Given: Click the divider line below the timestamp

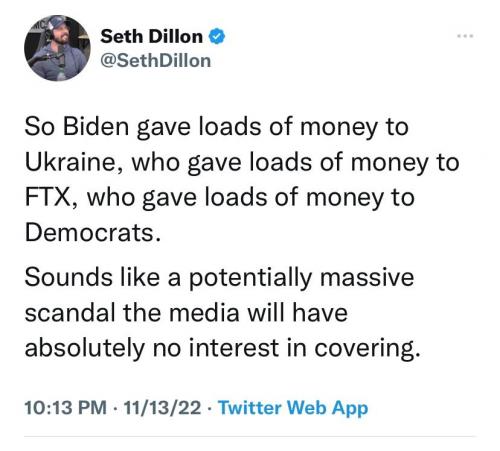Looking at the screenshot, I should 250,436.
